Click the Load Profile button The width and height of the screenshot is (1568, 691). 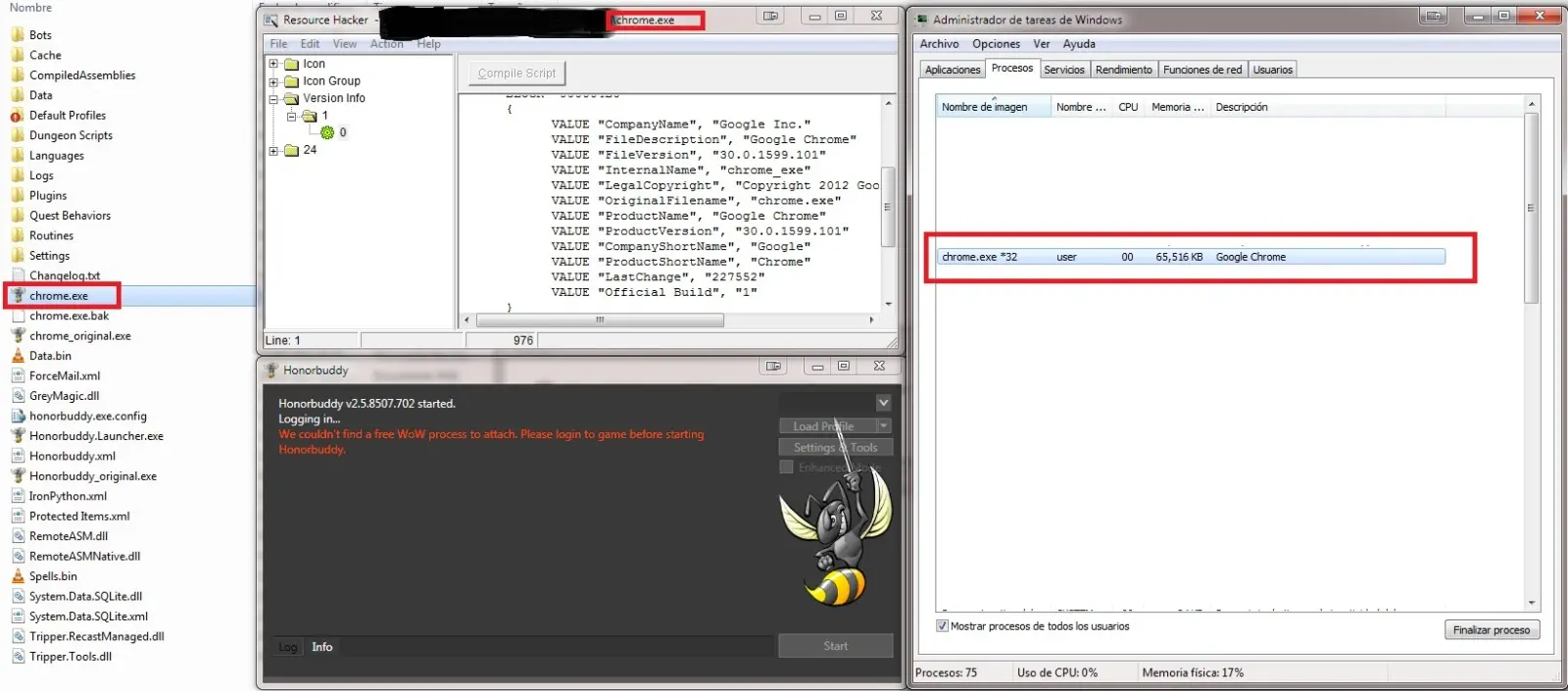tap(827, 426)
